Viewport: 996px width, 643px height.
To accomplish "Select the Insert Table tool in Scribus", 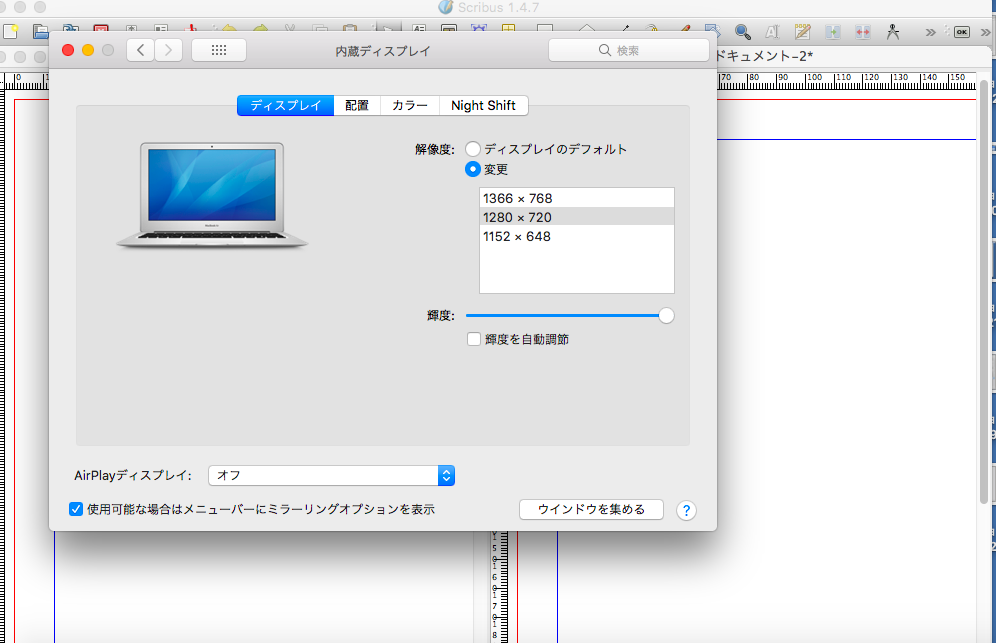I will 508,29.
